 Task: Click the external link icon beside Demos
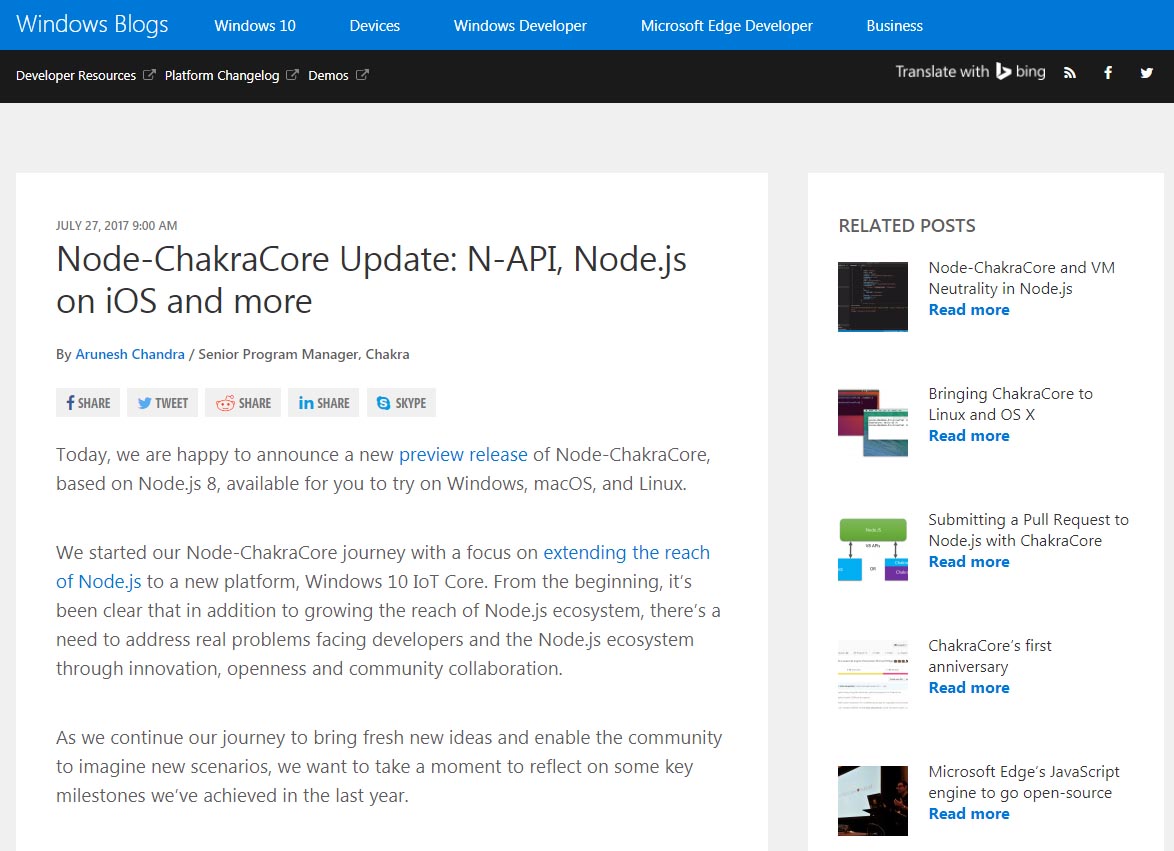362,74
